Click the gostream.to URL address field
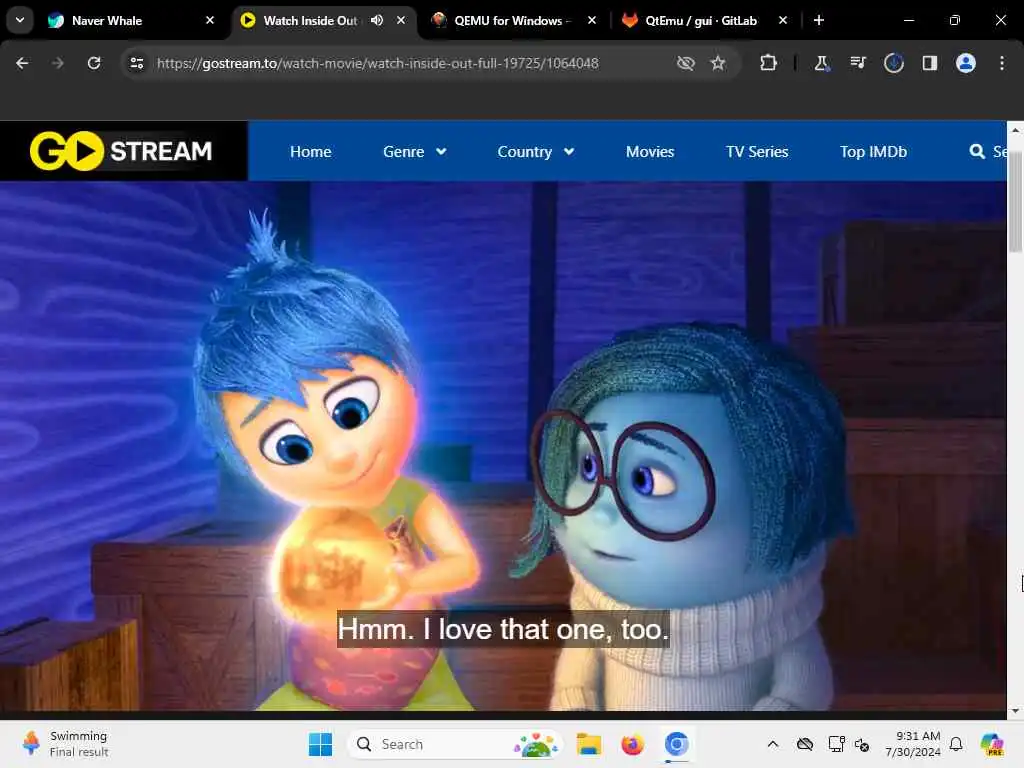The image size is (1024, 768). pos(377,63)
